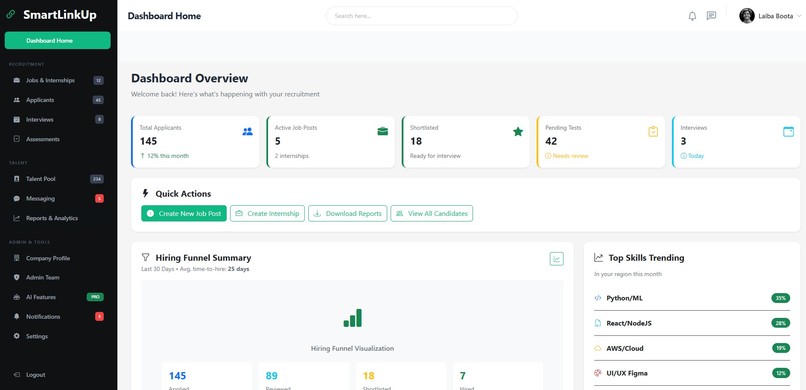Select Dashboard Home in the sidebar
Viewport: 806px width, 390px height.
58,41
